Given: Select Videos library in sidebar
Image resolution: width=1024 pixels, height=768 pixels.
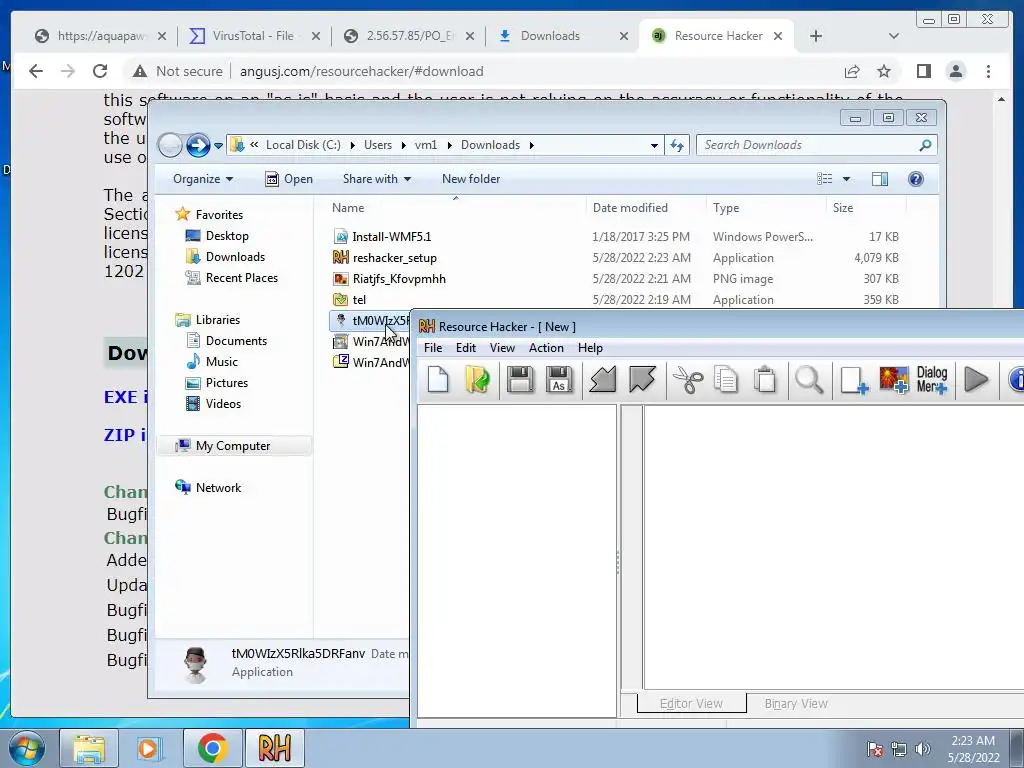Looking at the screenshot, I should 223,404.
